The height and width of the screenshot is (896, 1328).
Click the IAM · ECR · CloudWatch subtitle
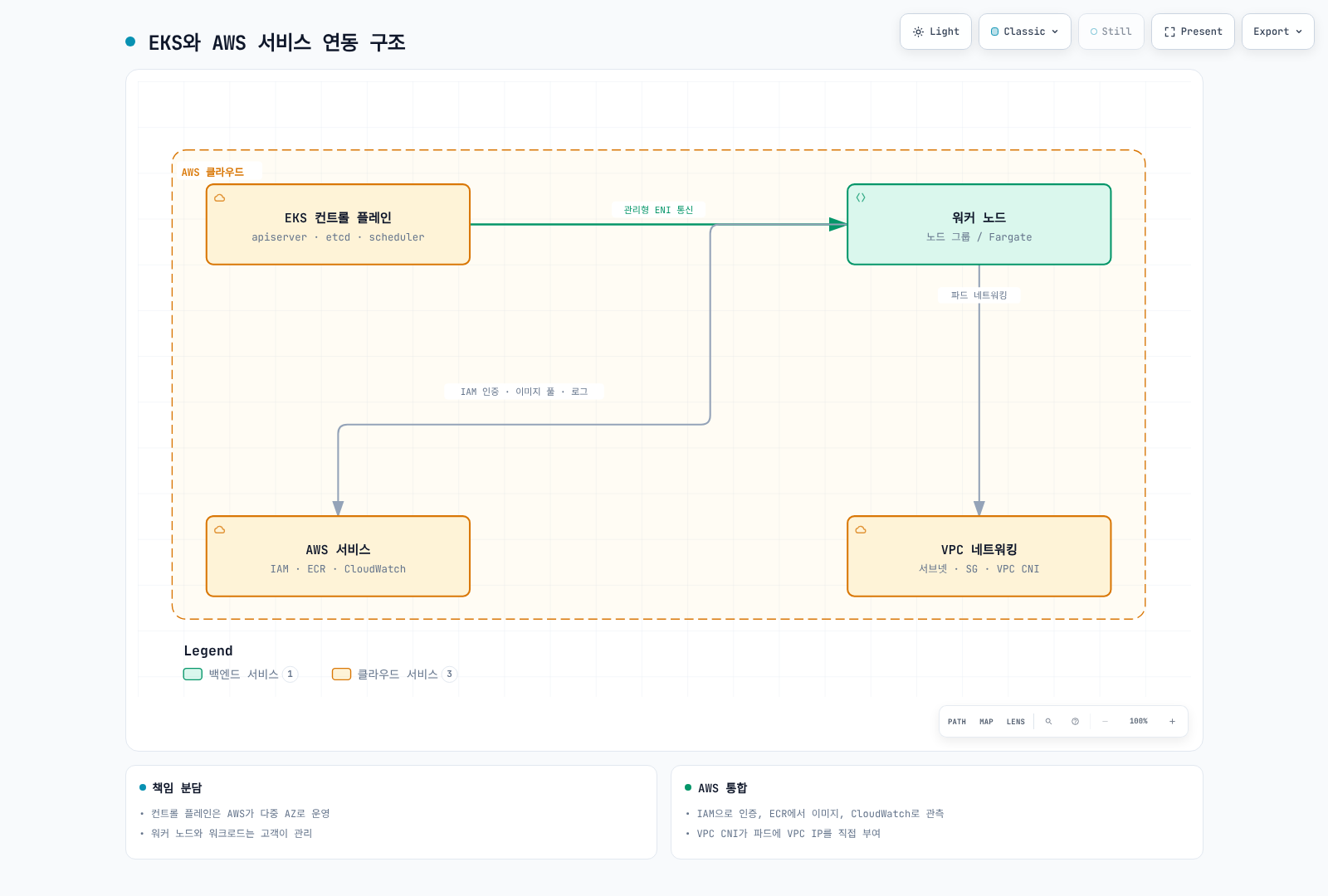(x=338, y=569)
